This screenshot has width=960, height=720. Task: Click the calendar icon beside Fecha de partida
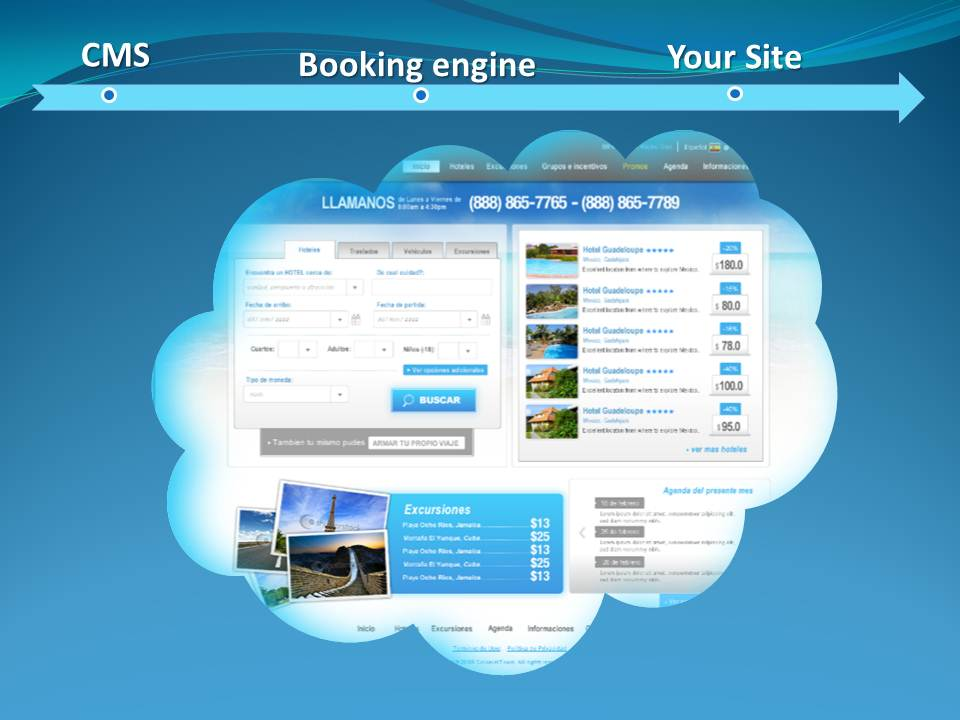(485, 319)
